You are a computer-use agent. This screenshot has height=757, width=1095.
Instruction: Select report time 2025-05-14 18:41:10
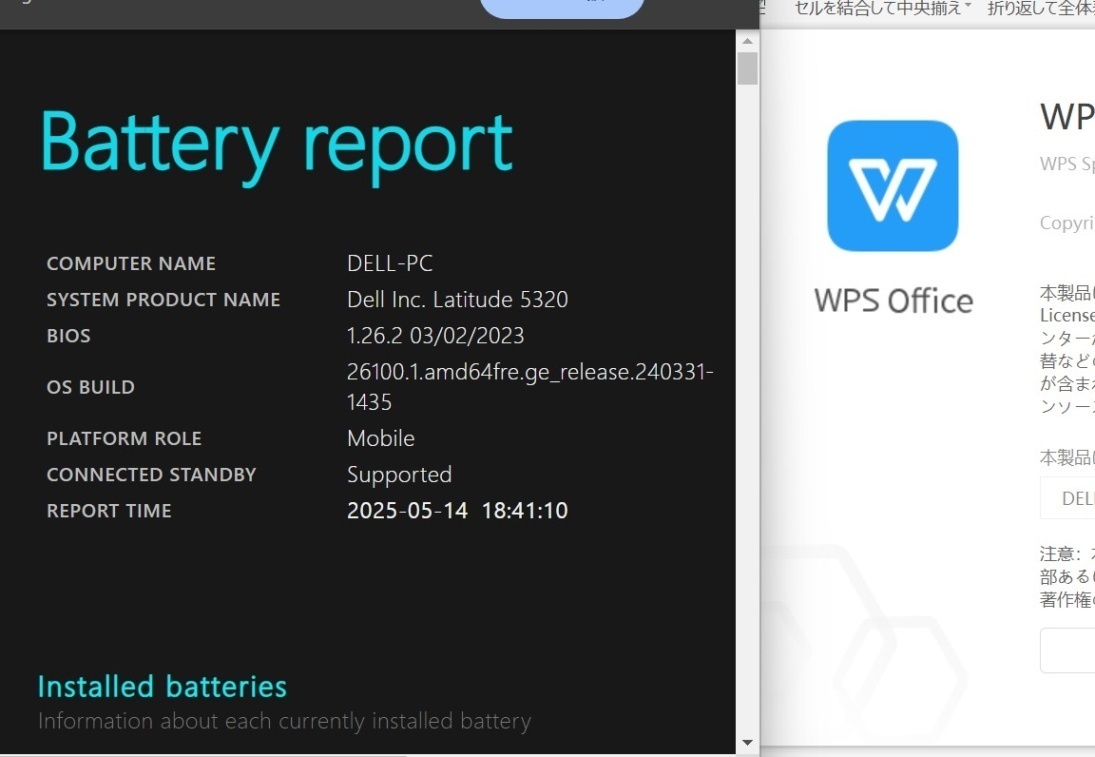pos(457,511)
